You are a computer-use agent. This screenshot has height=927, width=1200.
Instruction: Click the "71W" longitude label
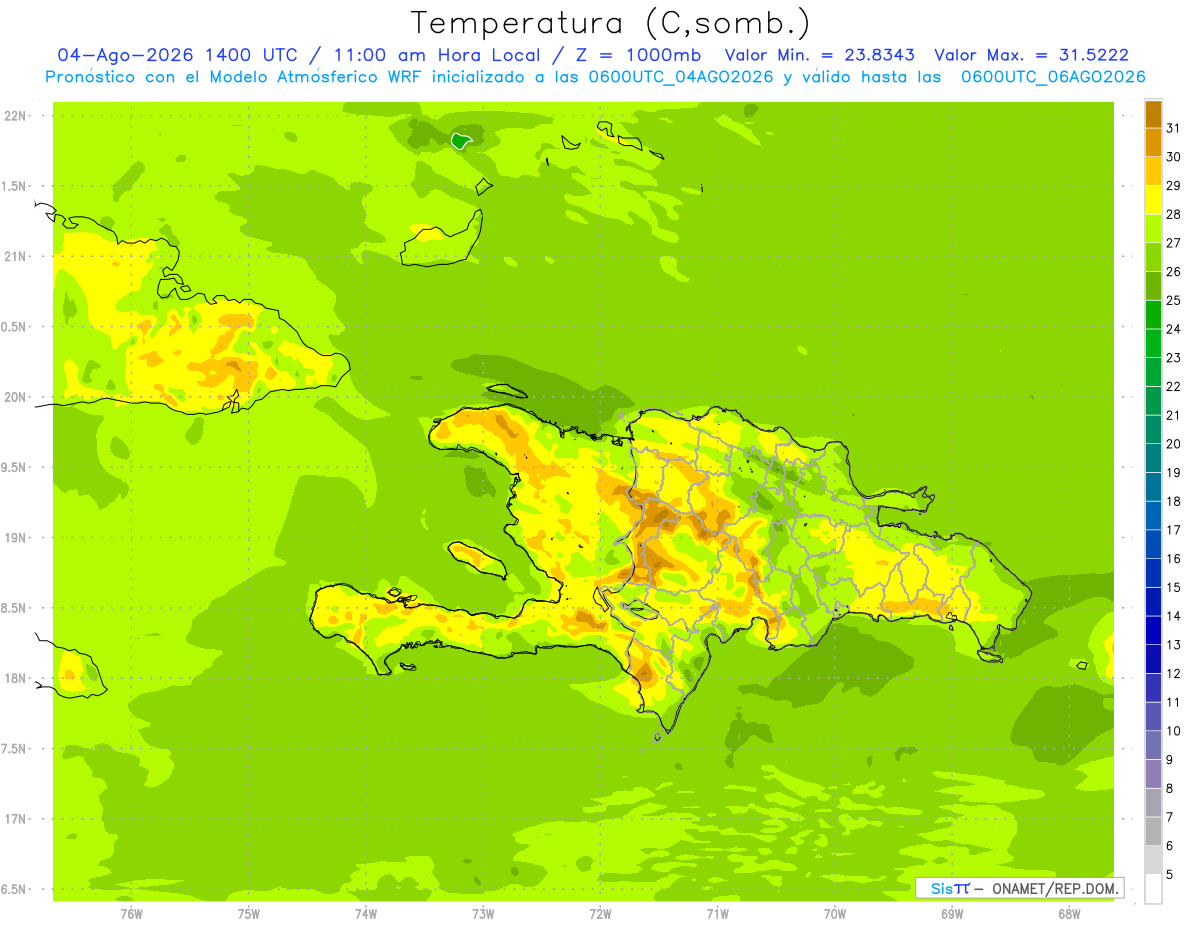pyautogui.click(x=717, y=913)
